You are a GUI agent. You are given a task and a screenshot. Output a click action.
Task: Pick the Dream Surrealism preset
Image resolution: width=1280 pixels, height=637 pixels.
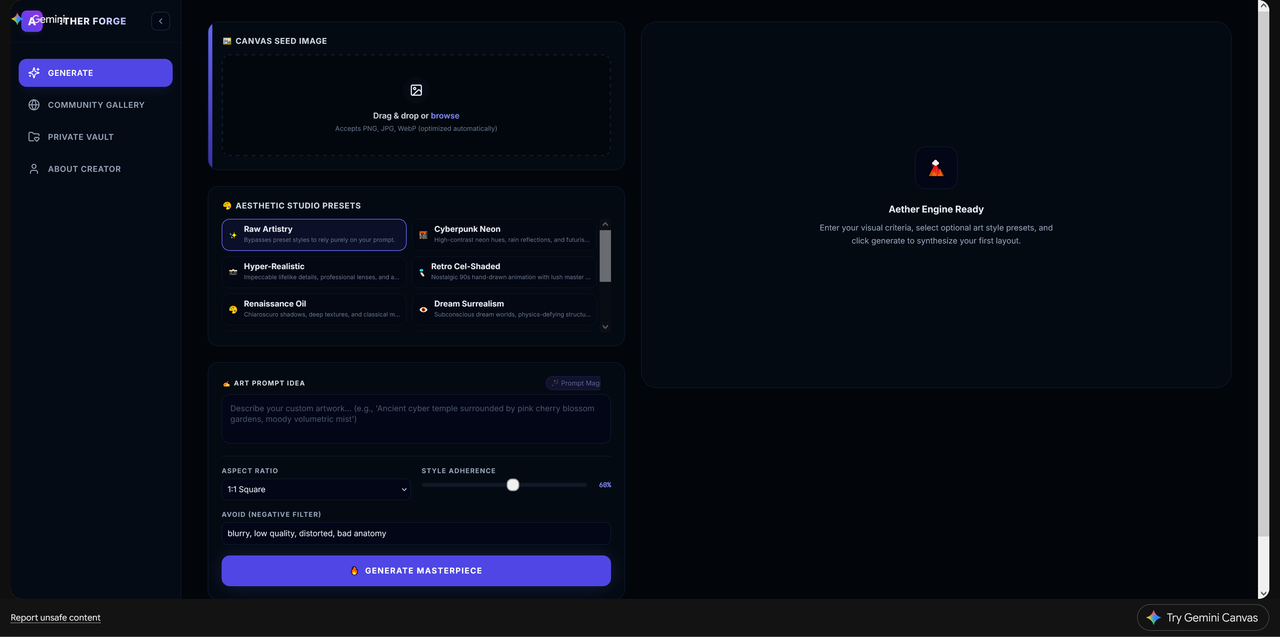pos(504,309)
